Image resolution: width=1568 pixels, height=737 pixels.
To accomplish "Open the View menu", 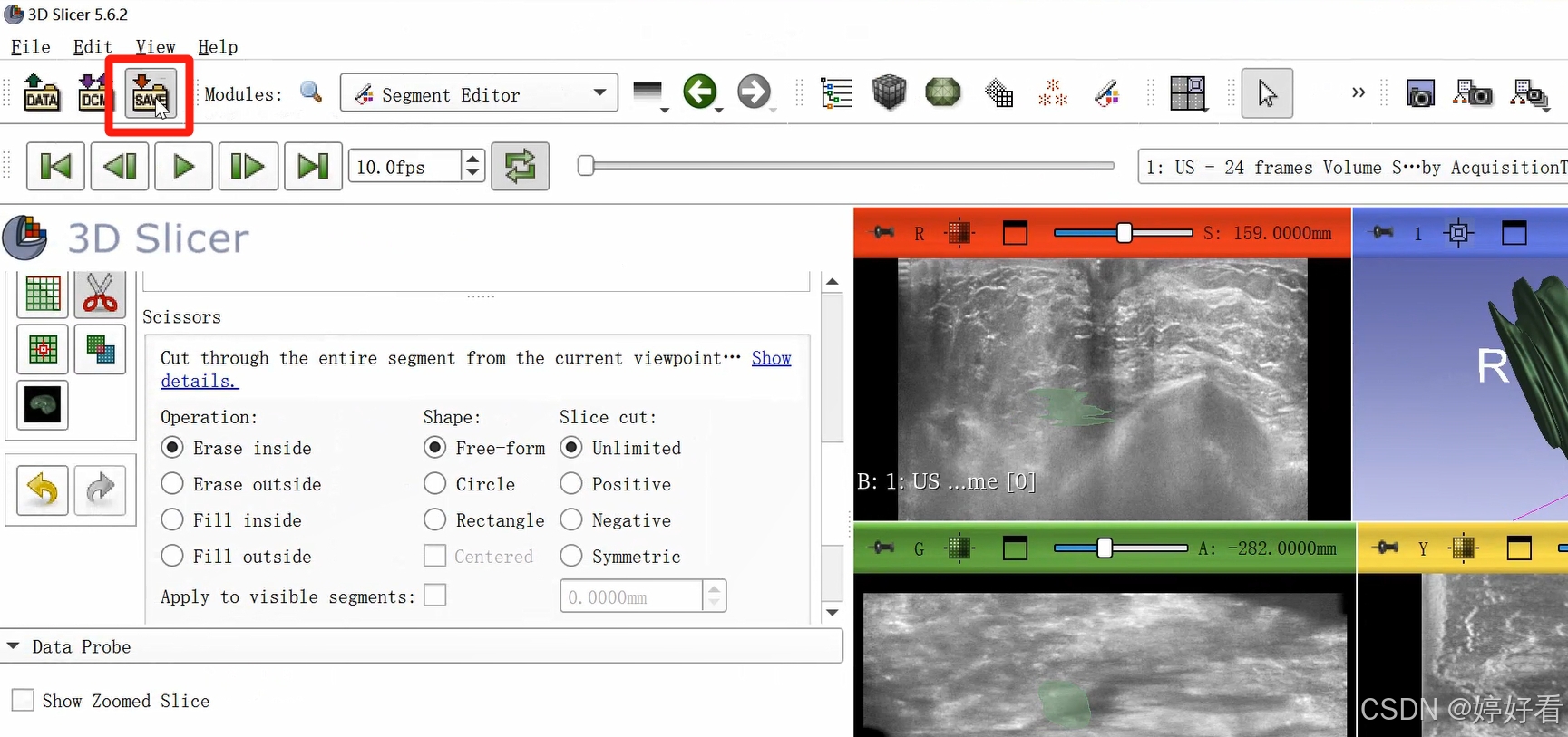I will click(155, 46).
